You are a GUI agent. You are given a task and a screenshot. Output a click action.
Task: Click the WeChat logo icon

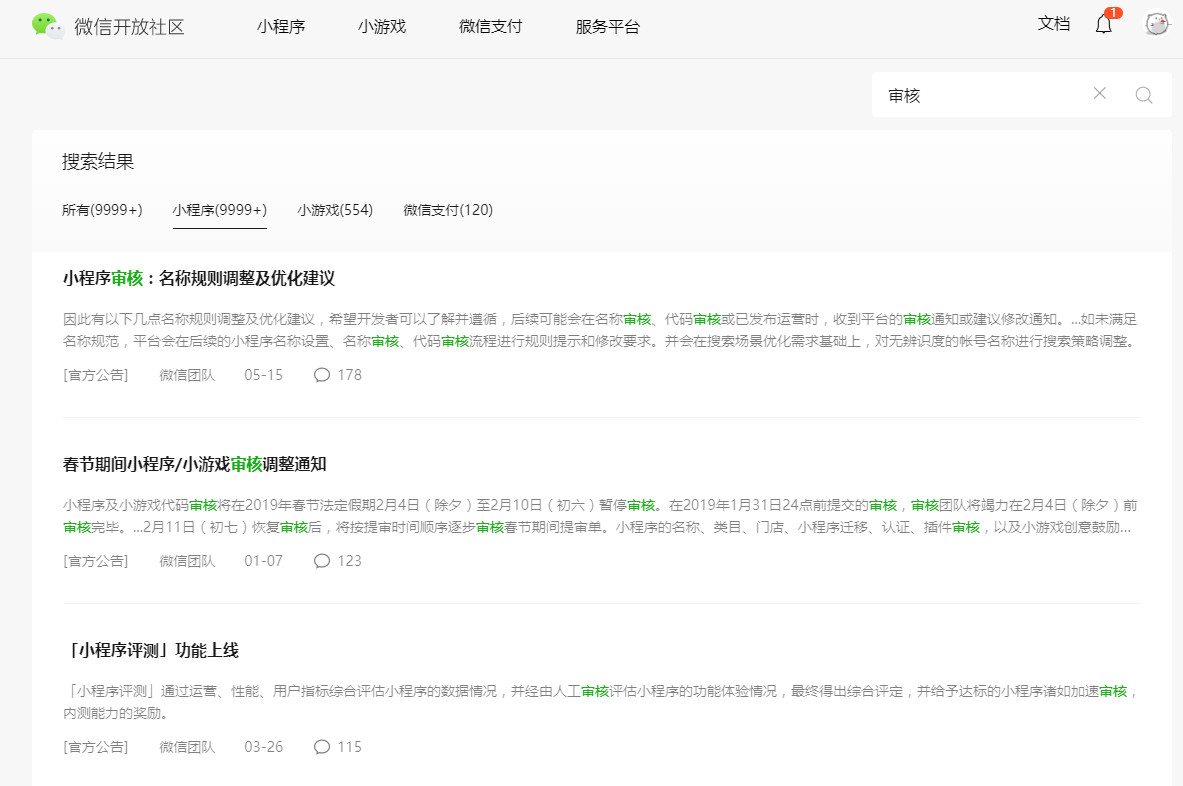[48, 26]
